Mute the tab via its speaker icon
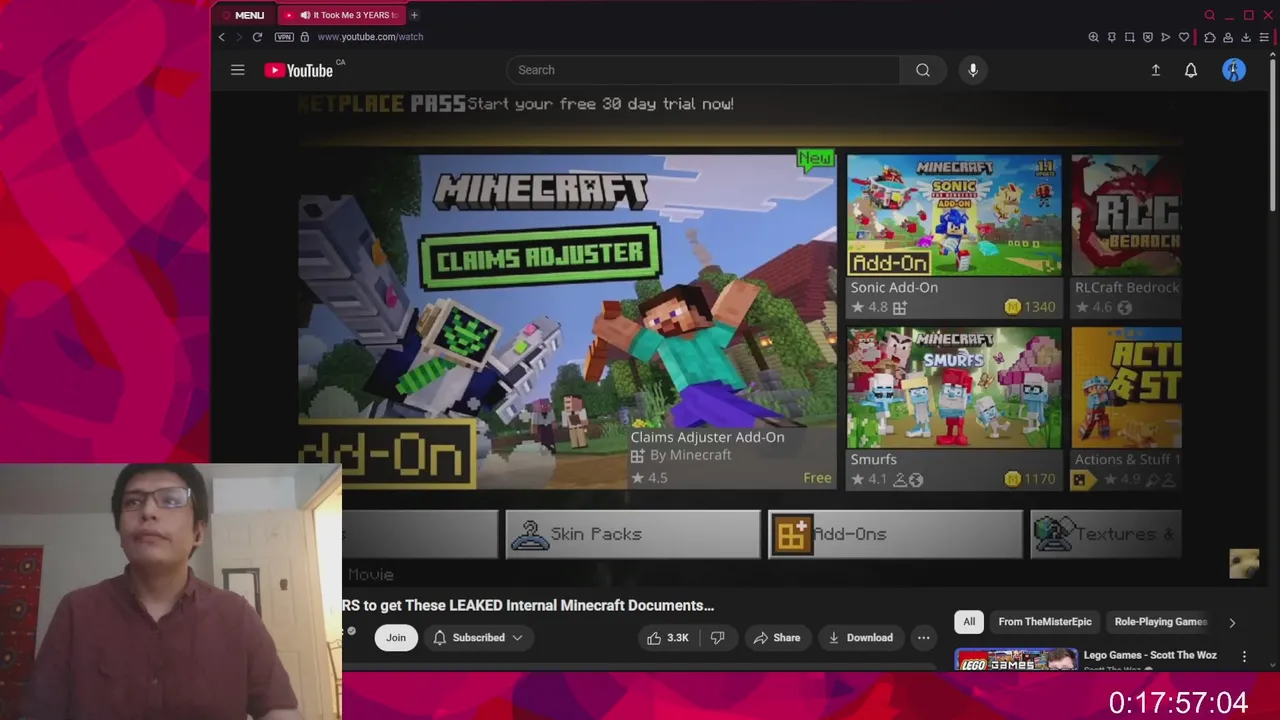Image resolution: width=1280 pixels, height=720 pixels. pos(305,15)
